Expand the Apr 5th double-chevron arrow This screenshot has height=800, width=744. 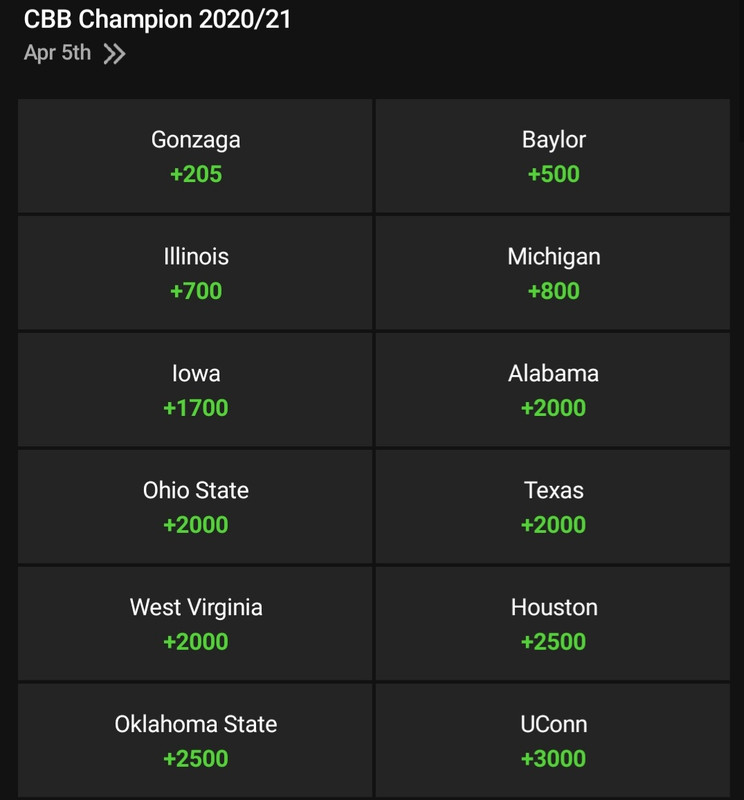[x=115, y=54]
